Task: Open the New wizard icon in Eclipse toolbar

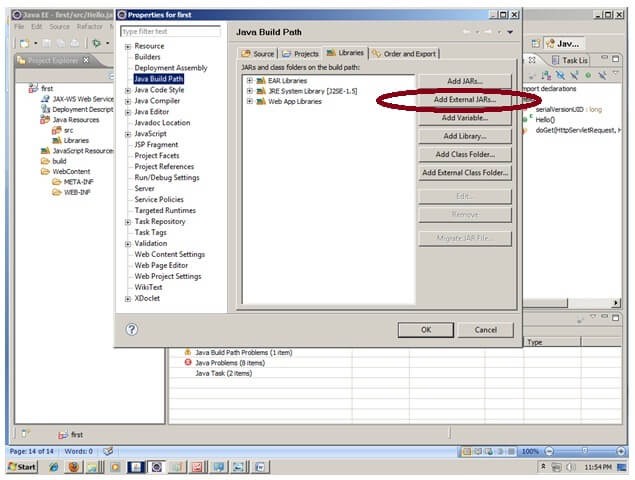Action: coord(25,43)
